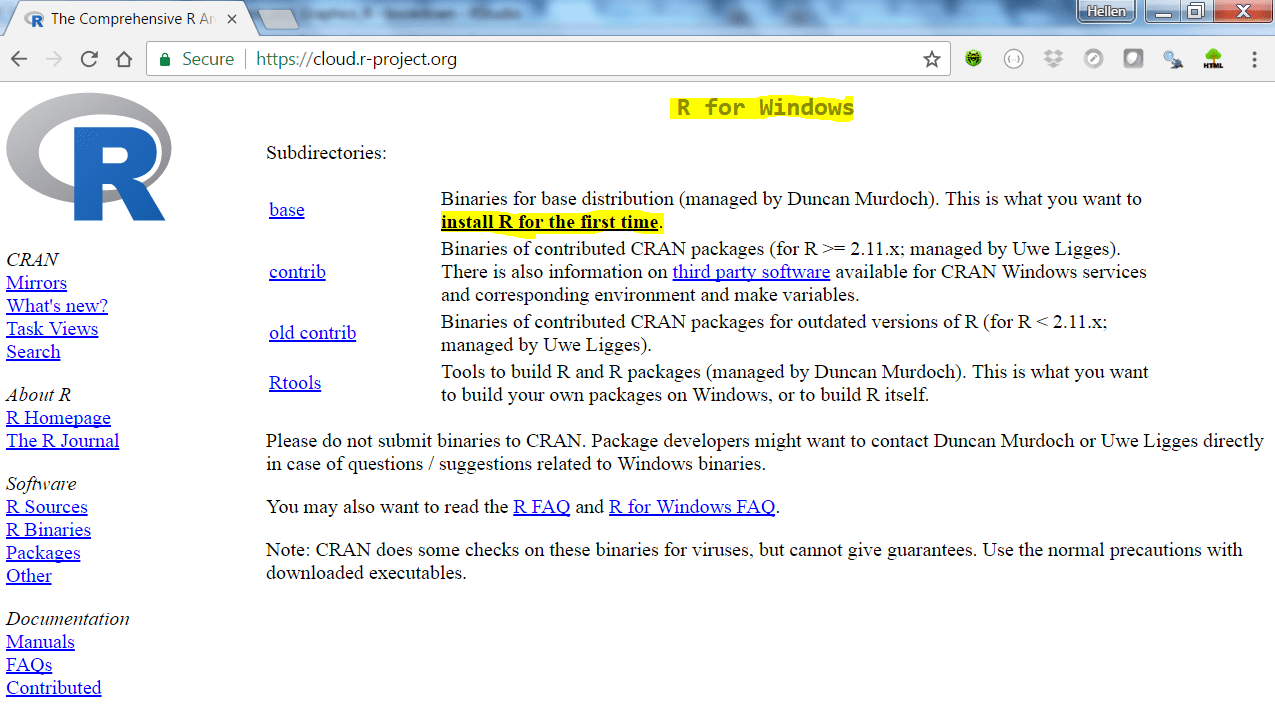
Task: Open the base subdirectory link
Action: [287, 210]
